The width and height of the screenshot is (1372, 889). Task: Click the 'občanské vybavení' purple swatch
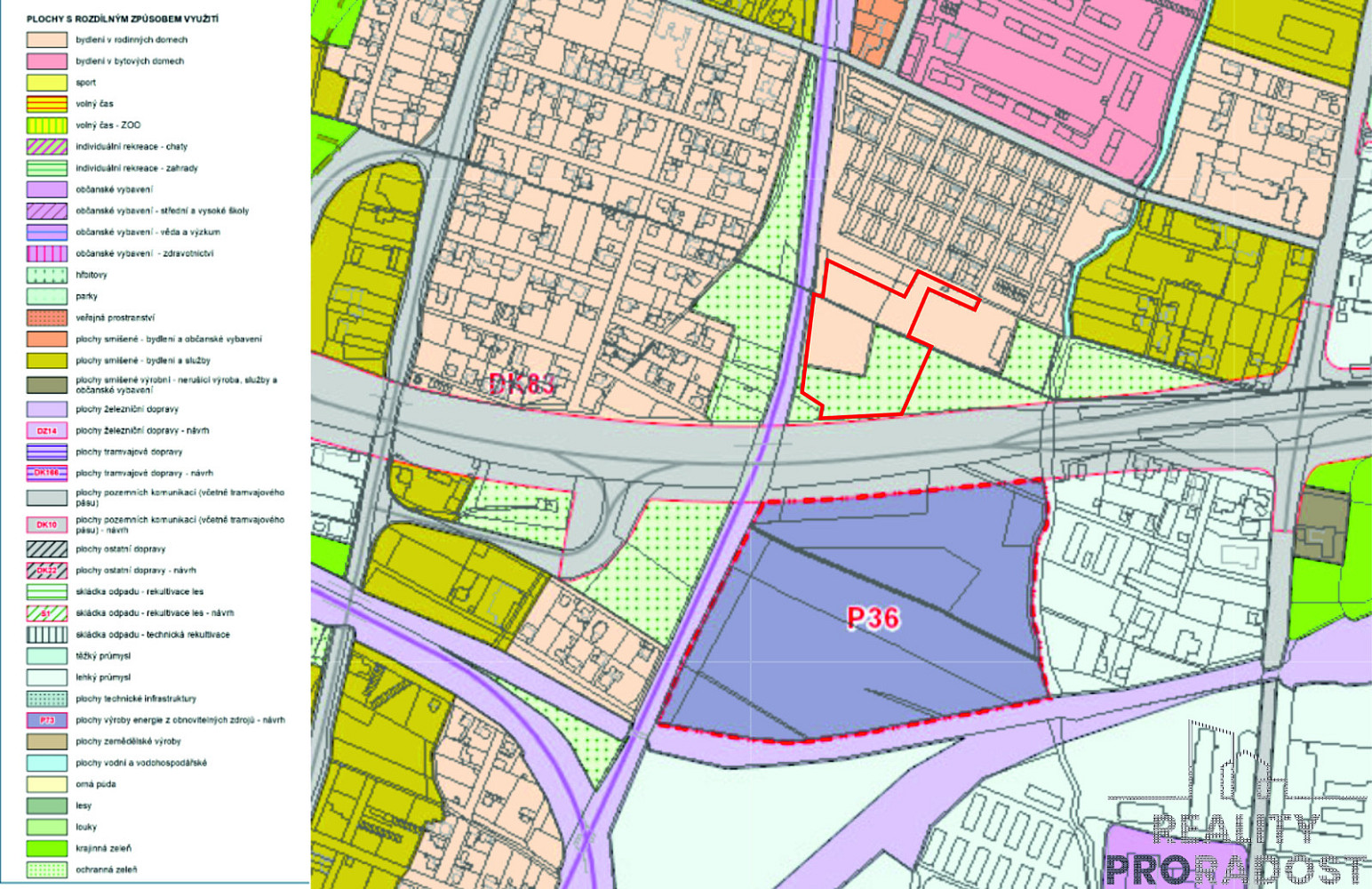pyautogui.click(x=46, y=189)
